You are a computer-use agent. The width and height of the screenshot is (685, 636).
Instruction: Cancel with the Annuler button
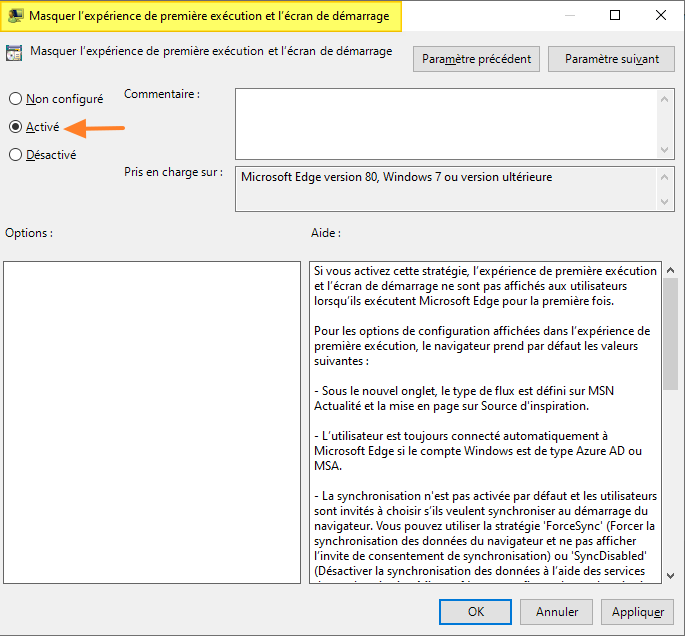click(556, 612)
